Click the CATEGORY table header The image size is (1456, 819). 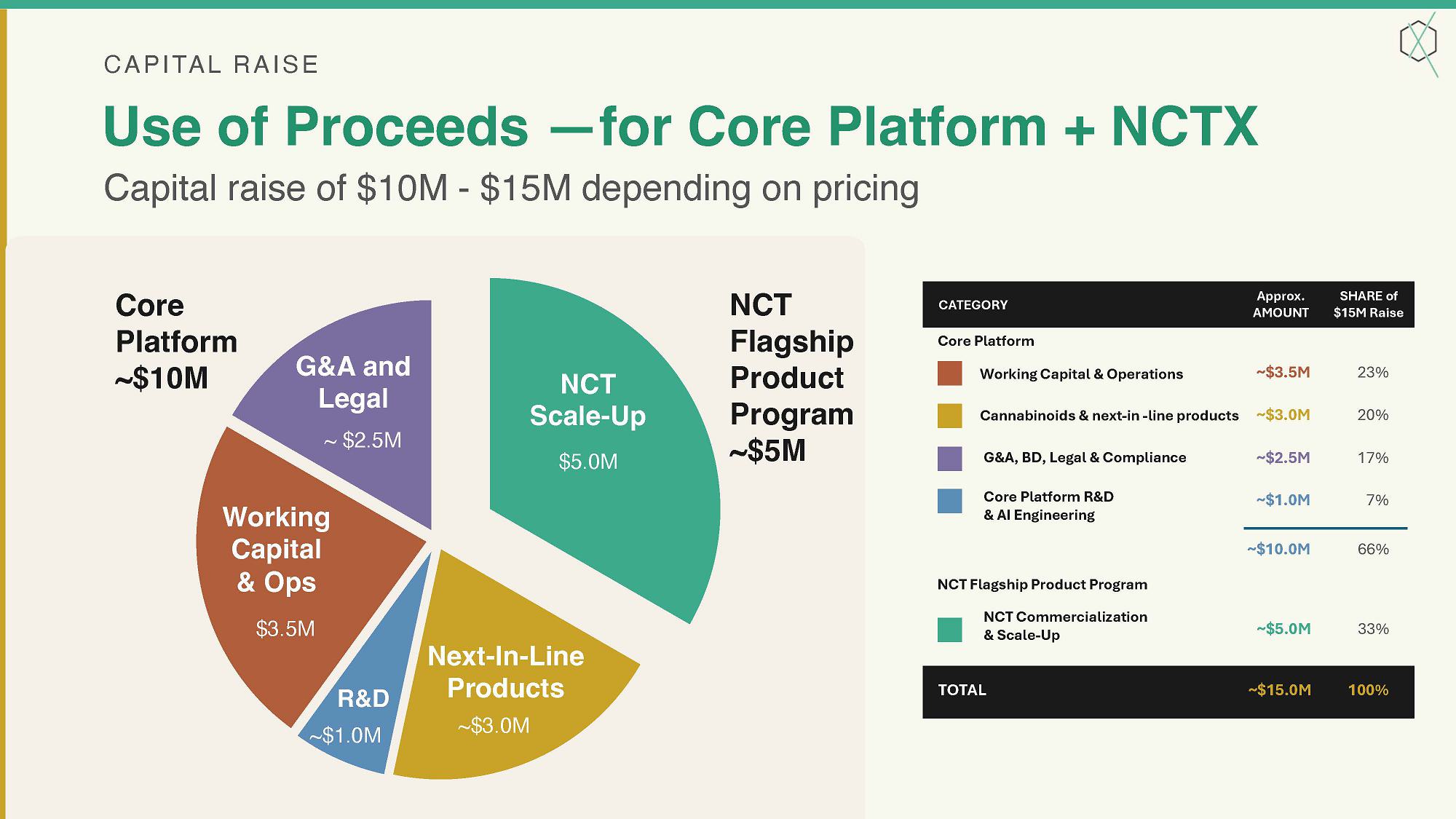coord(973,305)
